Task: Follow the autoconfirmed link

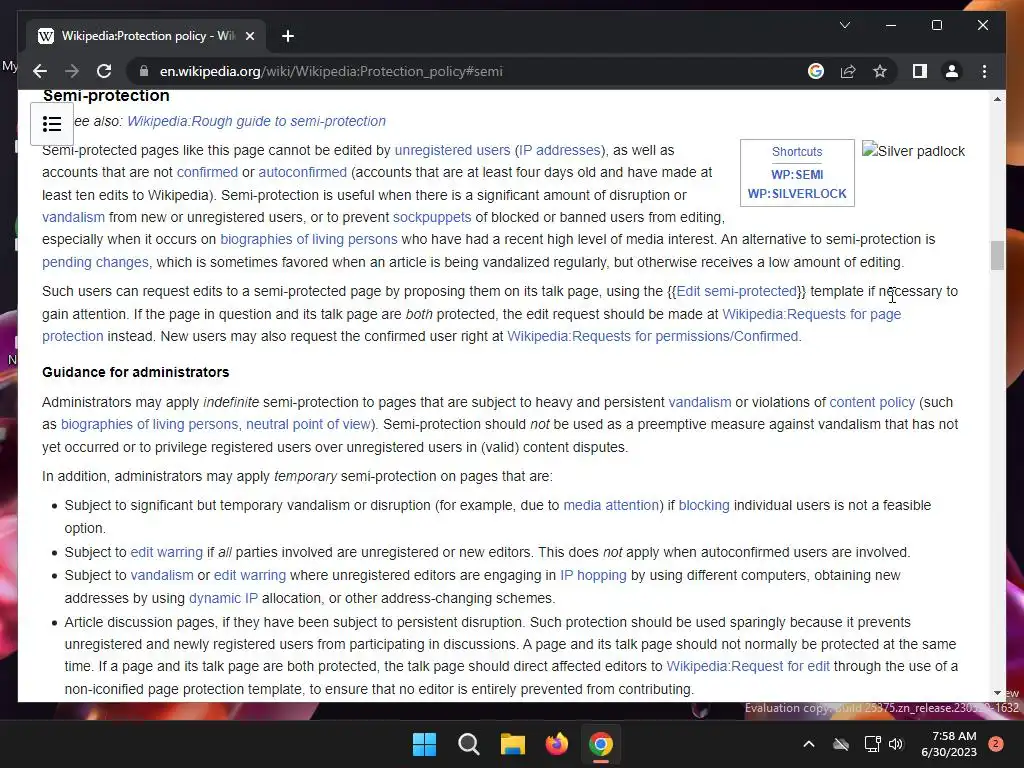Action: [x=302, y=172]
